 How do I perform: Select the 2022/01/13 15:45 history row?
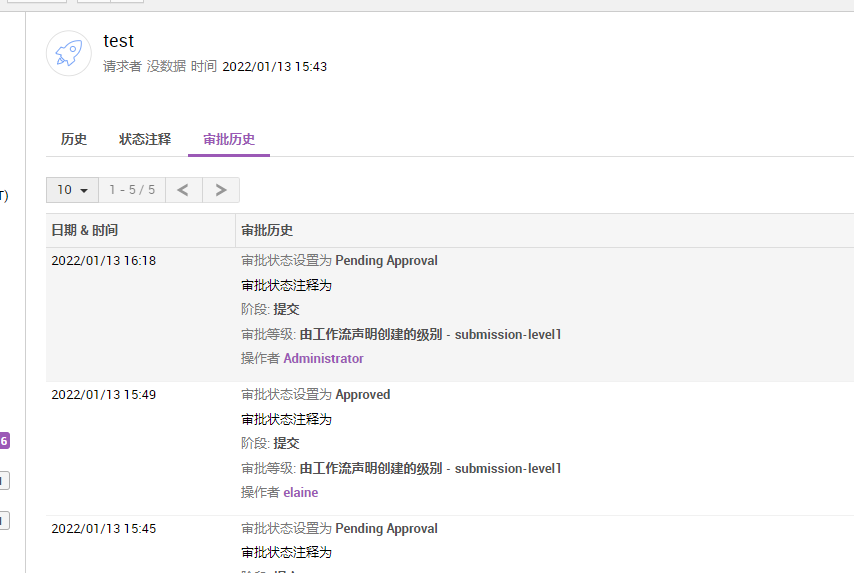(104, 529)
